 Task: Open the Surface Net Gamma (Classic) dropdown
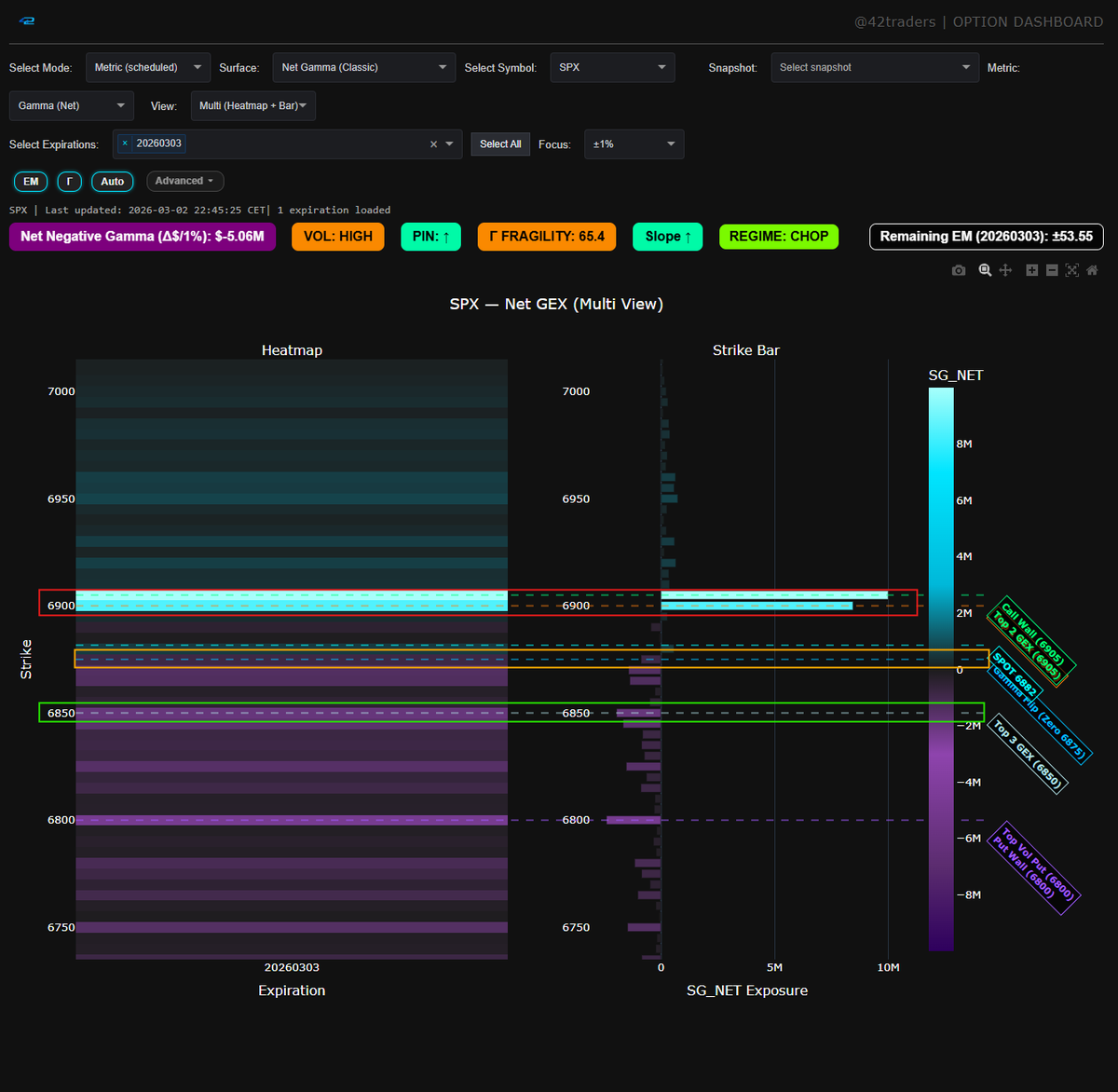pyautogui.click(x=363, y=67)
